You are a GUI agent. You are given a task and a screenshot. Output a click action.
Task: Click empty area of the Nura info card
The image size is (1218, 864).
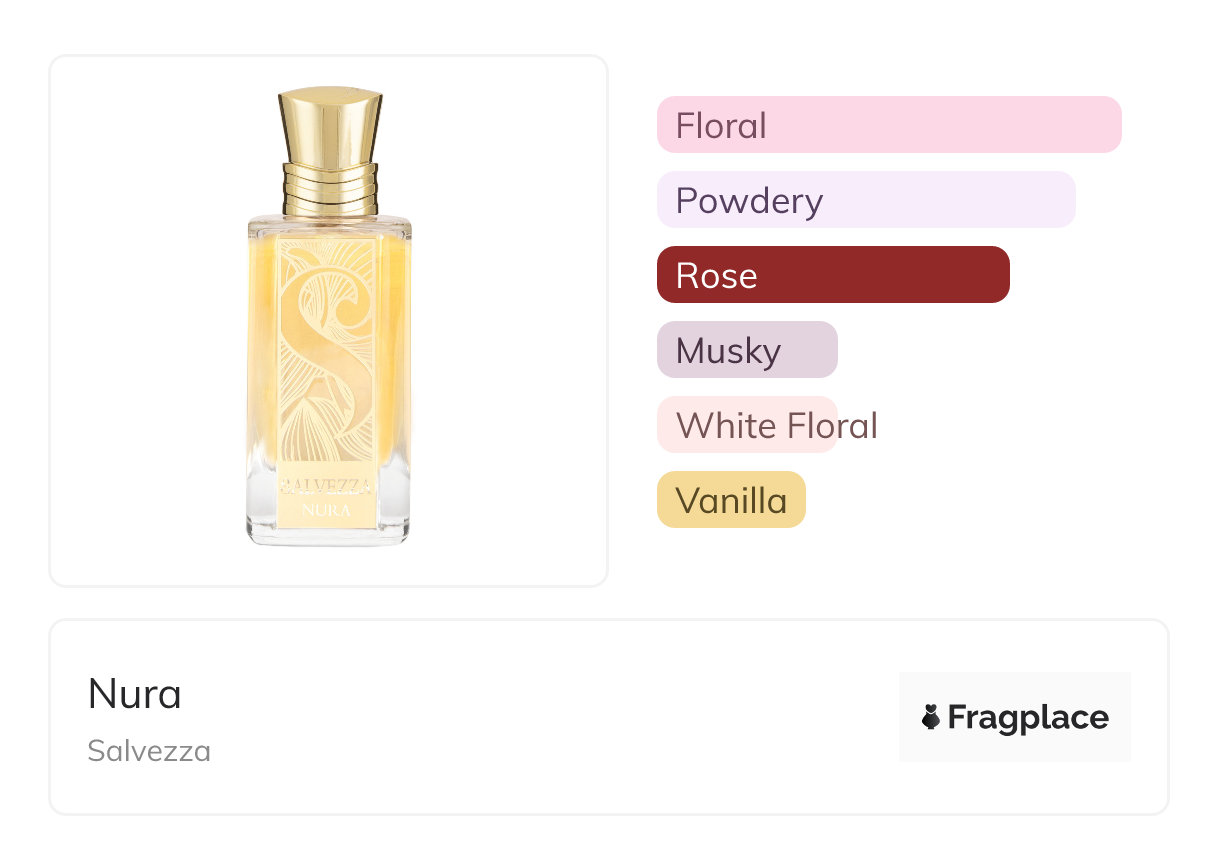pyautogui.click(x=550, y=720)
